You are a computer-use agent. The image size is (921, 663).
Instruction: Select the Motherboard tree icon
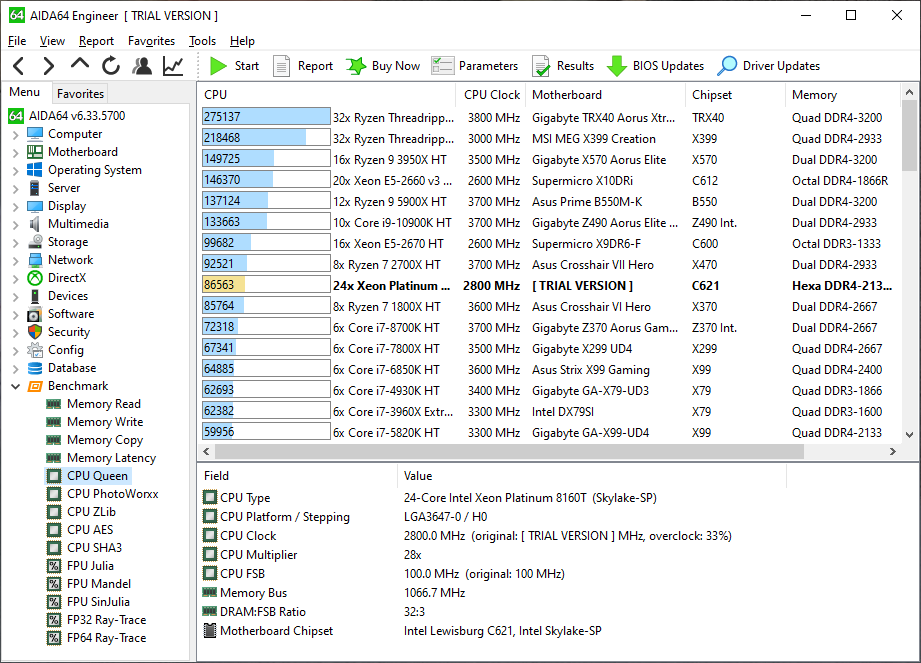click(35, 152)
